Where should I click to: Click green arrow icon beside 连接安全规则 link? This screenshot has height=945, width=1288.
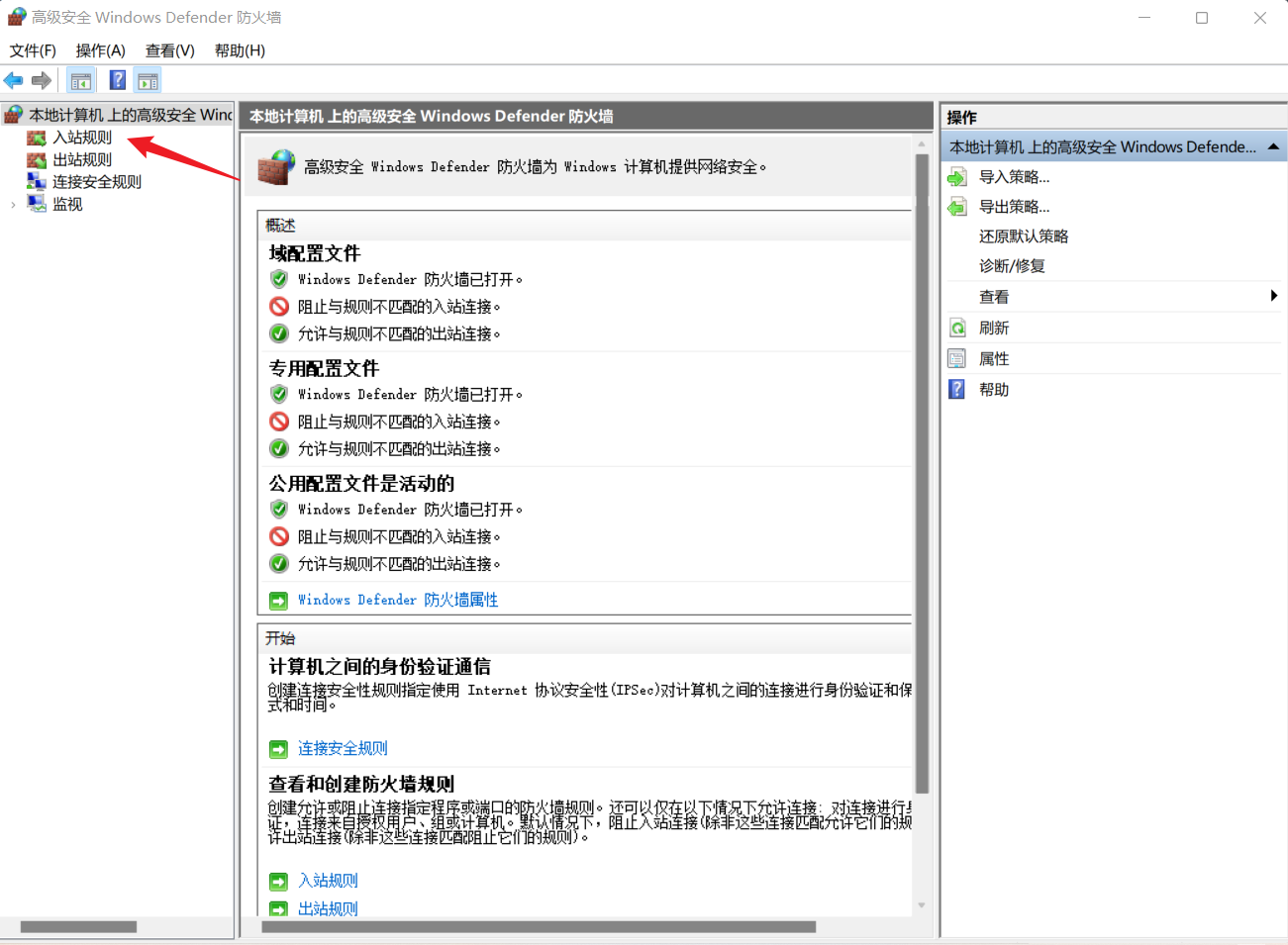pyautogui.click(x=279, y=749)
